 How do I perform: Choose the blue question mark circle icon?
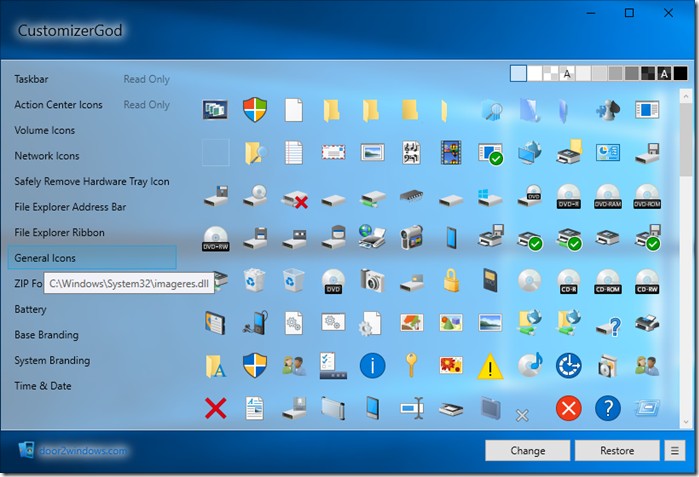608,408
